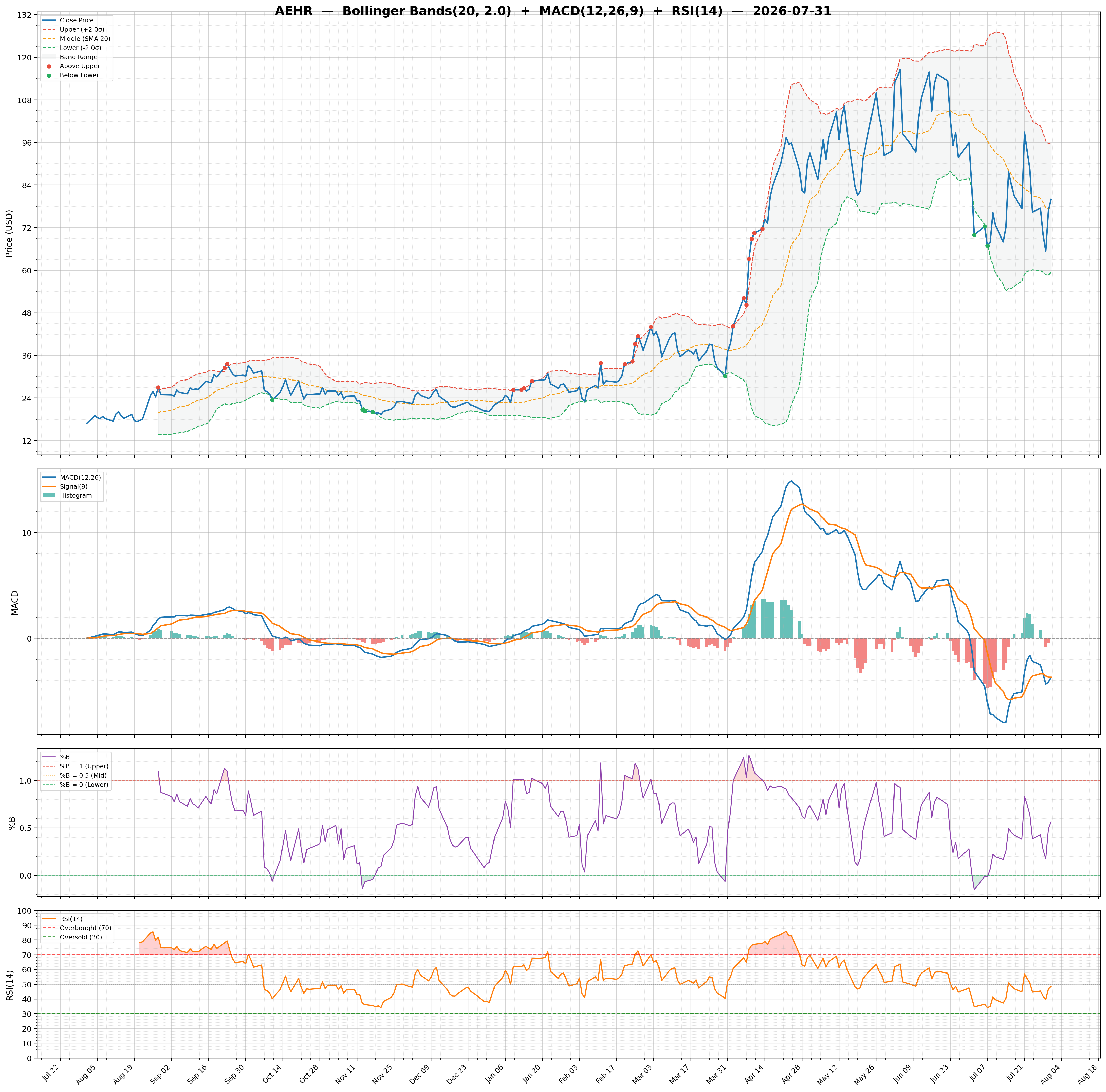Select the '96' price axis tick

click(26, 143)
